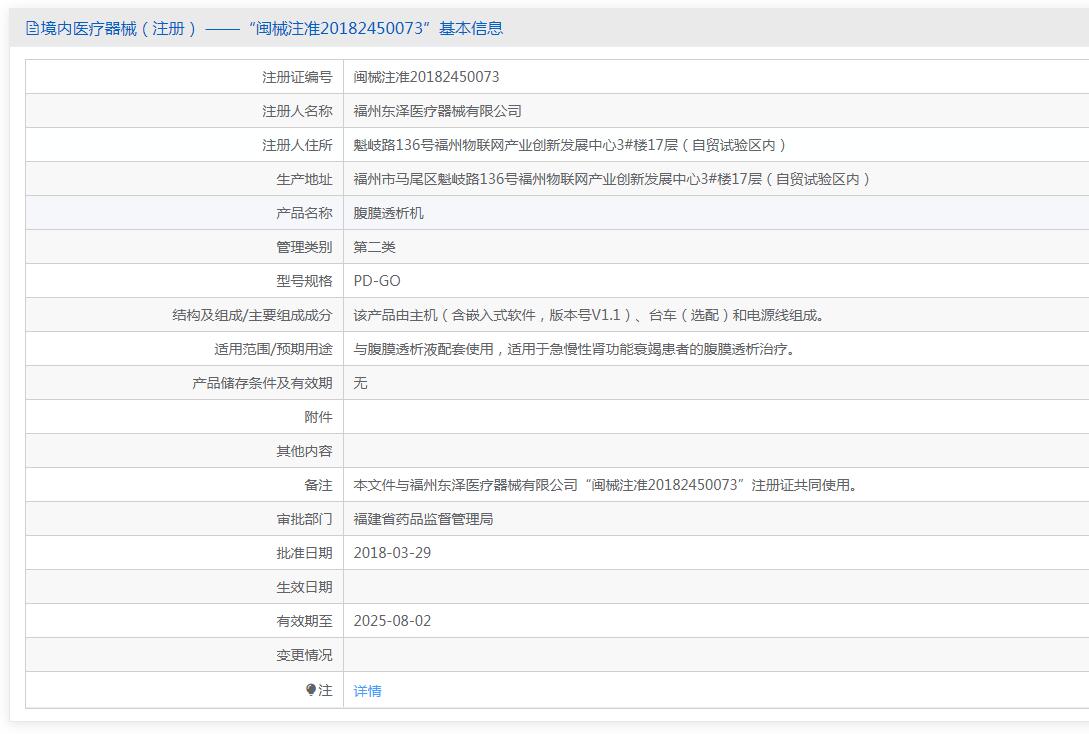Select the model specification PD-GO

(377, 281)
